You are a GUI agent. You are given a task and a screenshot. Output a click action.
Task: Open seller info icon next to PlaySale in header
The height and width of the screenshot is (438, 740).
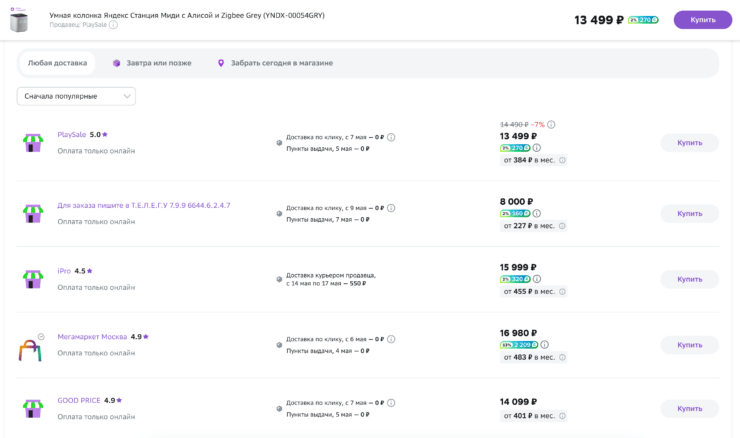[113, 25]
